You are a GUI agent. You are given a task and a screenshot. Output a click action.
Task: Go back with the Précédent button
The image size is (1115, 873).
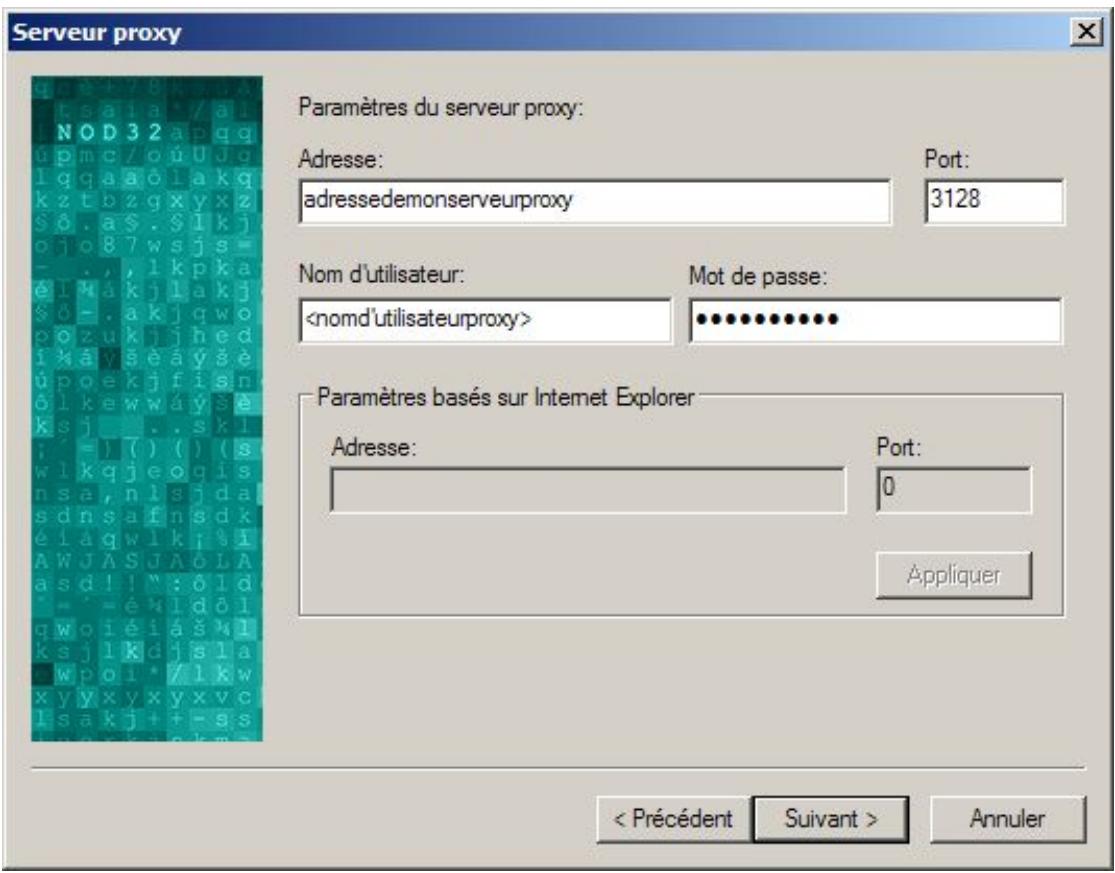pos(673,819)
